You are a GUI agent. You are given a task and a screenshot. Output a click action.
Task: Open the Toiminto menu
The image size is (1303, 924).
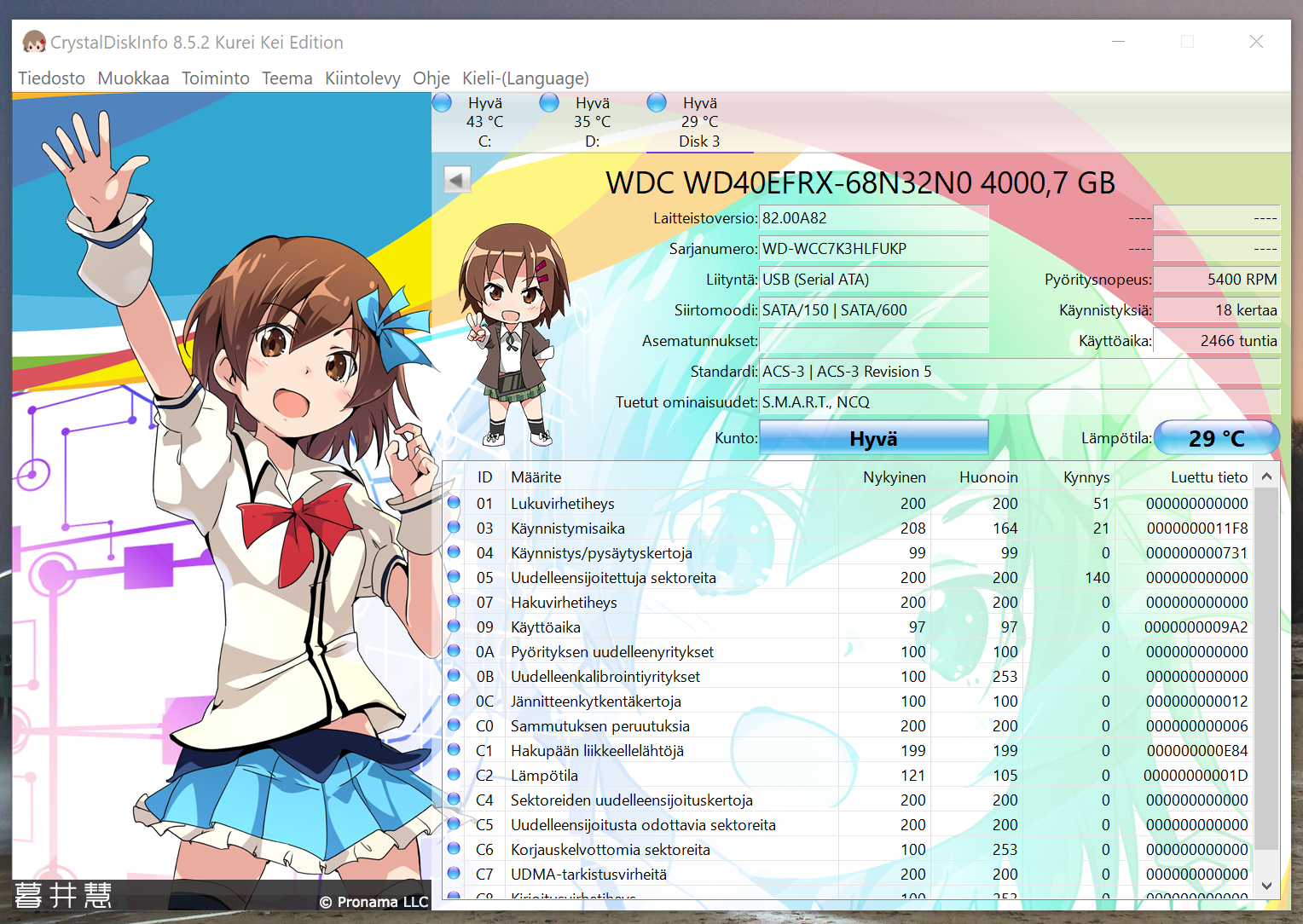tap(216, 78)
